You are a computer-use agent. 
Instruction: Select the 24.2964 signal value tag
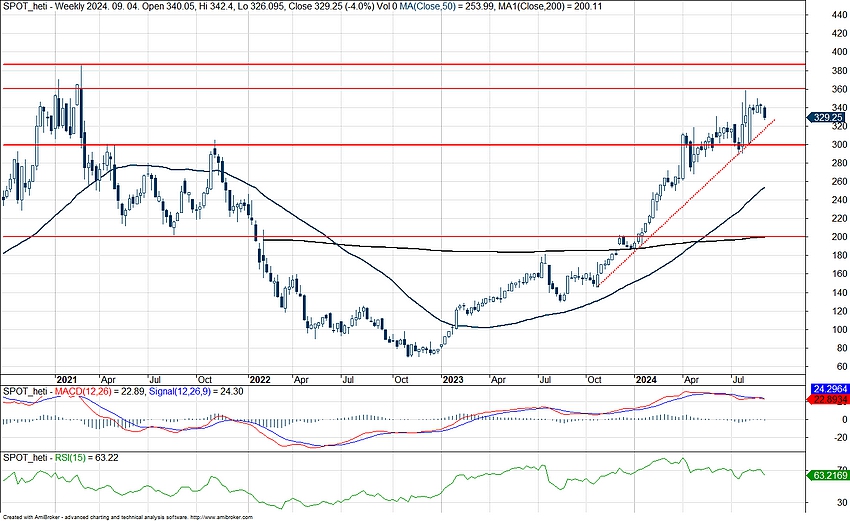point(827,389)
